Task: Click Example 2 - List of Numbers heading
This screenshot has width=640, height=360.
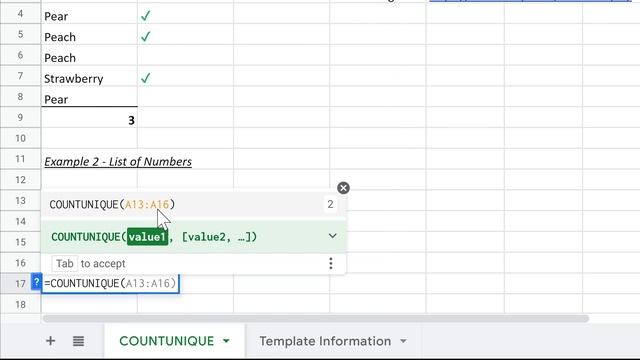Action: pos(118,162)
